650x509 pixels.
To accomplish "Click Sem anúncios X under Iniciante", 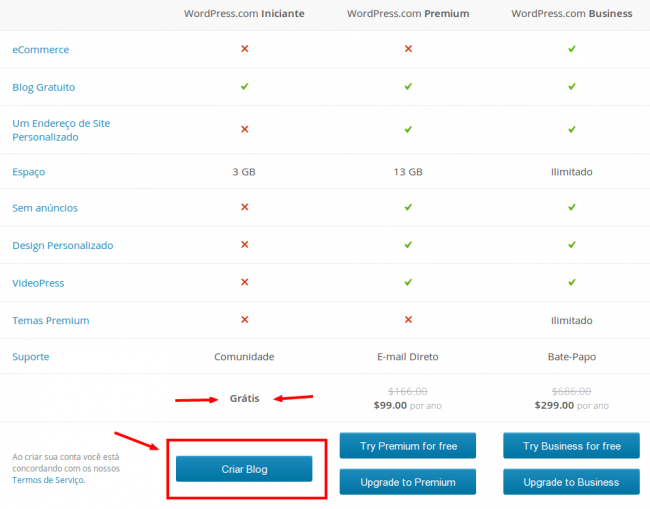I will tap(245, 207).
